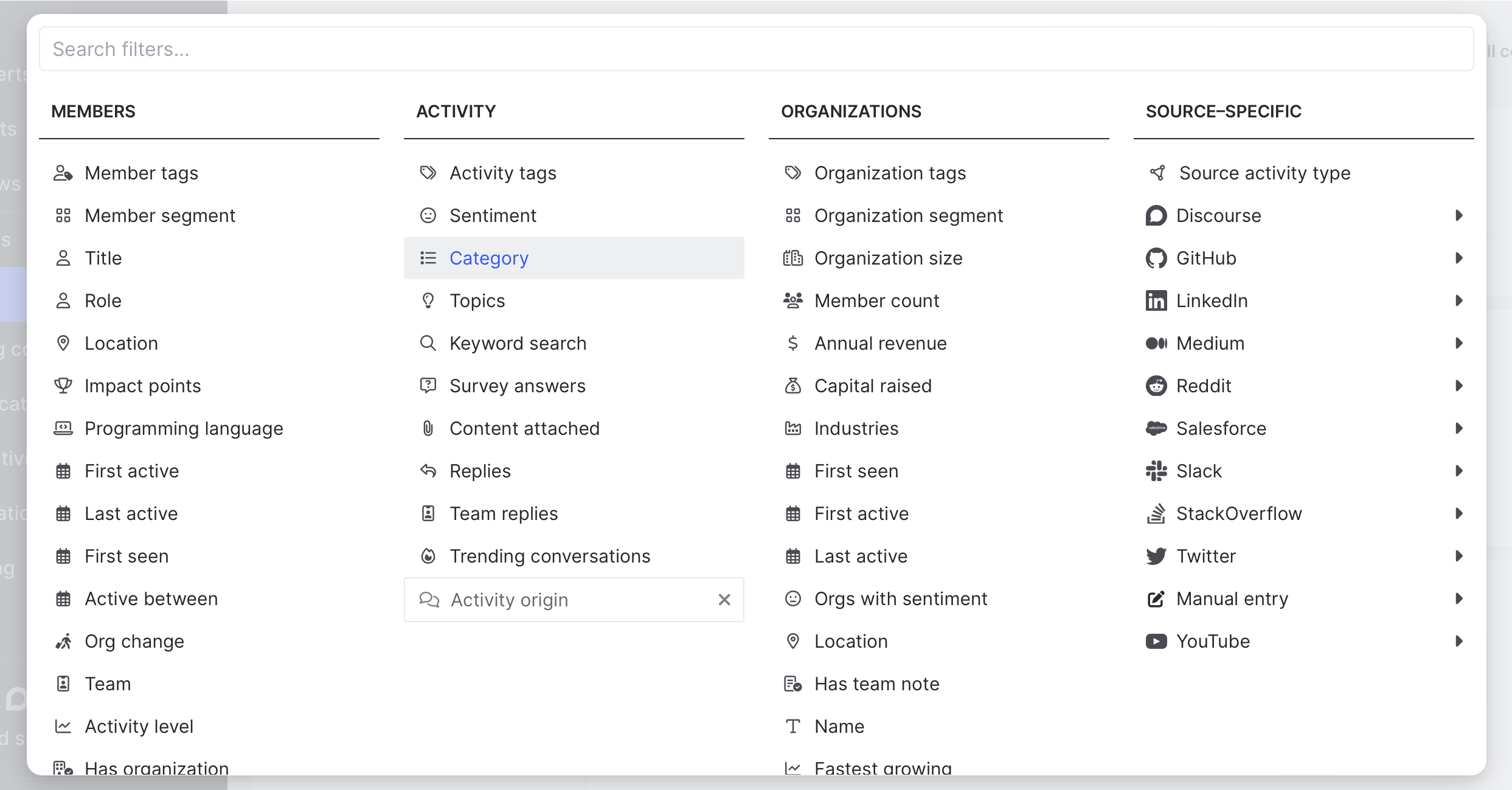Expand the YouTube submenu arrow
The height and width of the screenshot is (790, 1512).
tap(1458, 642)
